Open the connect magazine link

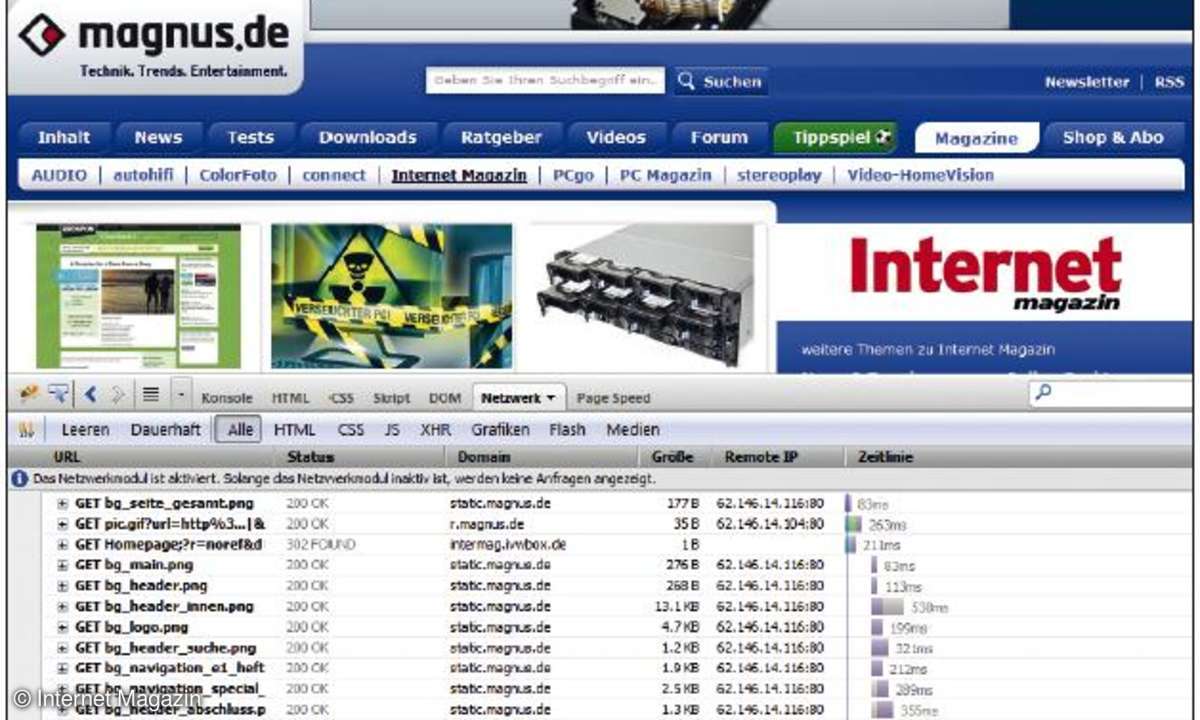pos(334,175)
